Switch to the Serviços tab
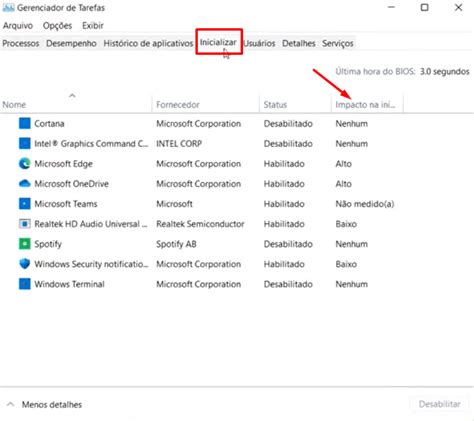The height and width of the screenshot is (421, 474). (x=338, y=43)
